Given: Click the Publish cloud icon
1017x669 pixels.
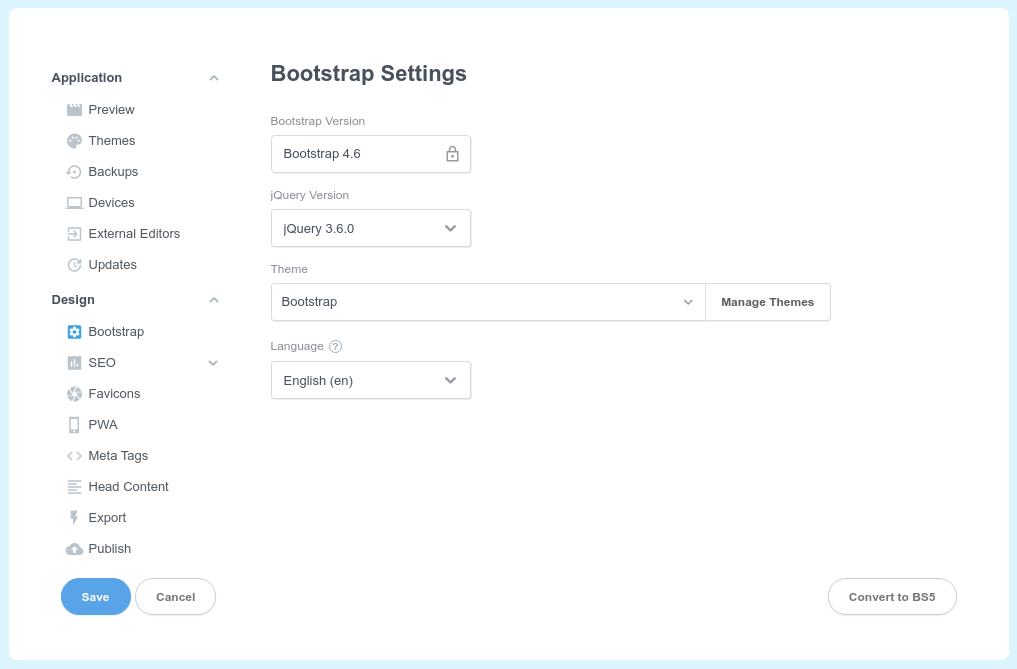Looking at the screenshot, I should tap(75, 548).
